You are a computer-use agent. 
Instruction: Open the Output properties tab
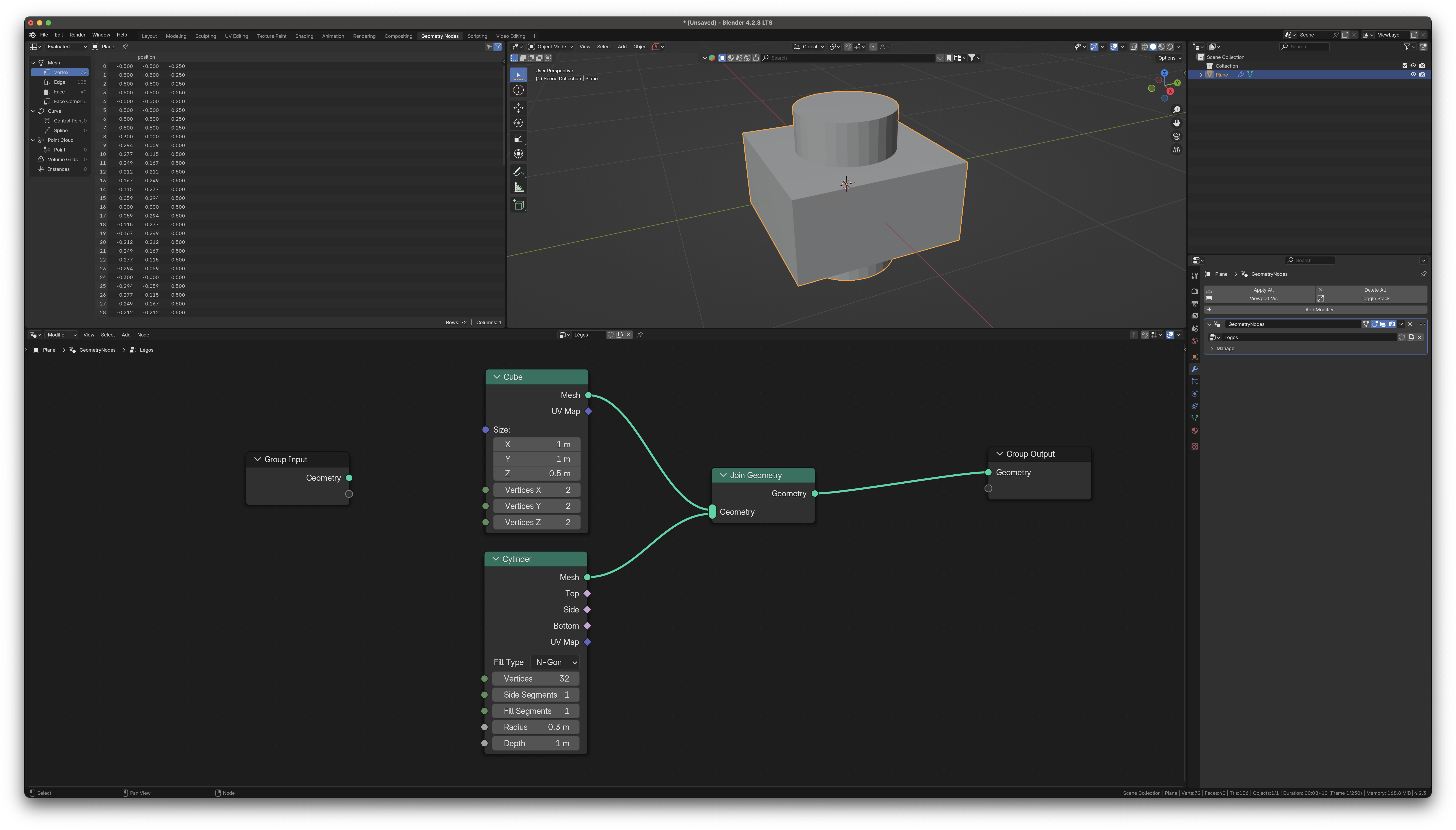[x=1194, y=304]
